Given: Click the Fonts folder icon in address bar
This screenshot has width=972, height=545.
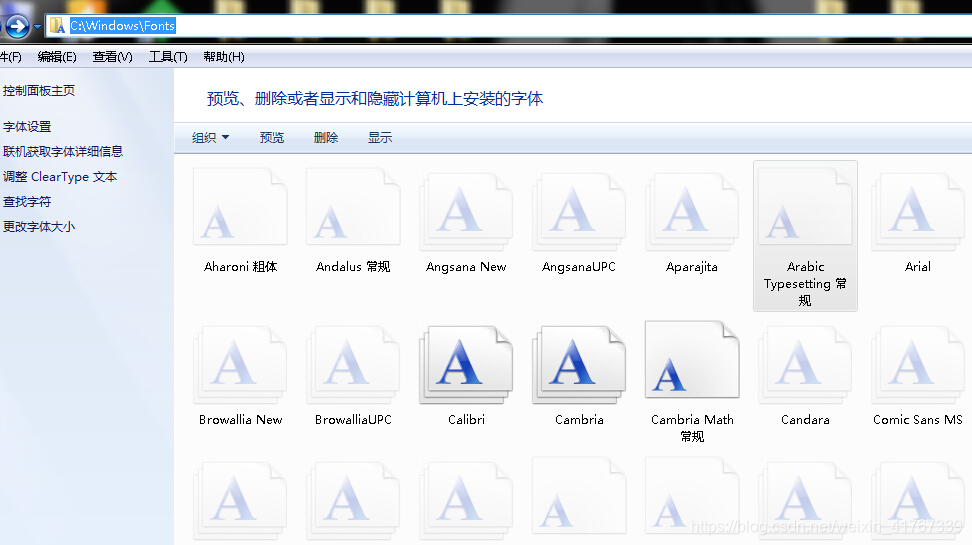Looking at the screenshot, I should pyautogui.click(x=58, y=25).
